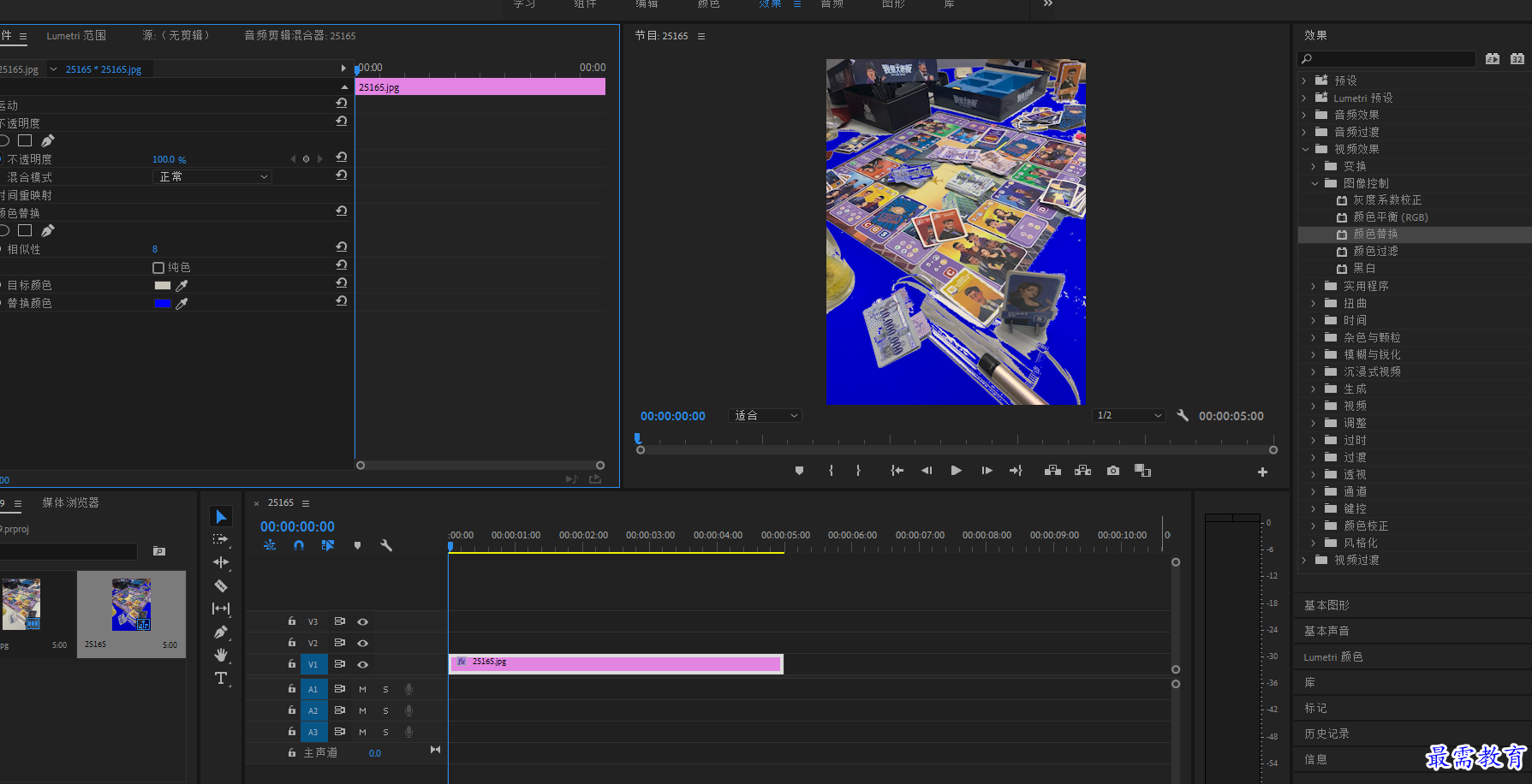Open the 源 (无剪辑) tab
This screenshot has width=1532, height=784.
coord(176,36)
